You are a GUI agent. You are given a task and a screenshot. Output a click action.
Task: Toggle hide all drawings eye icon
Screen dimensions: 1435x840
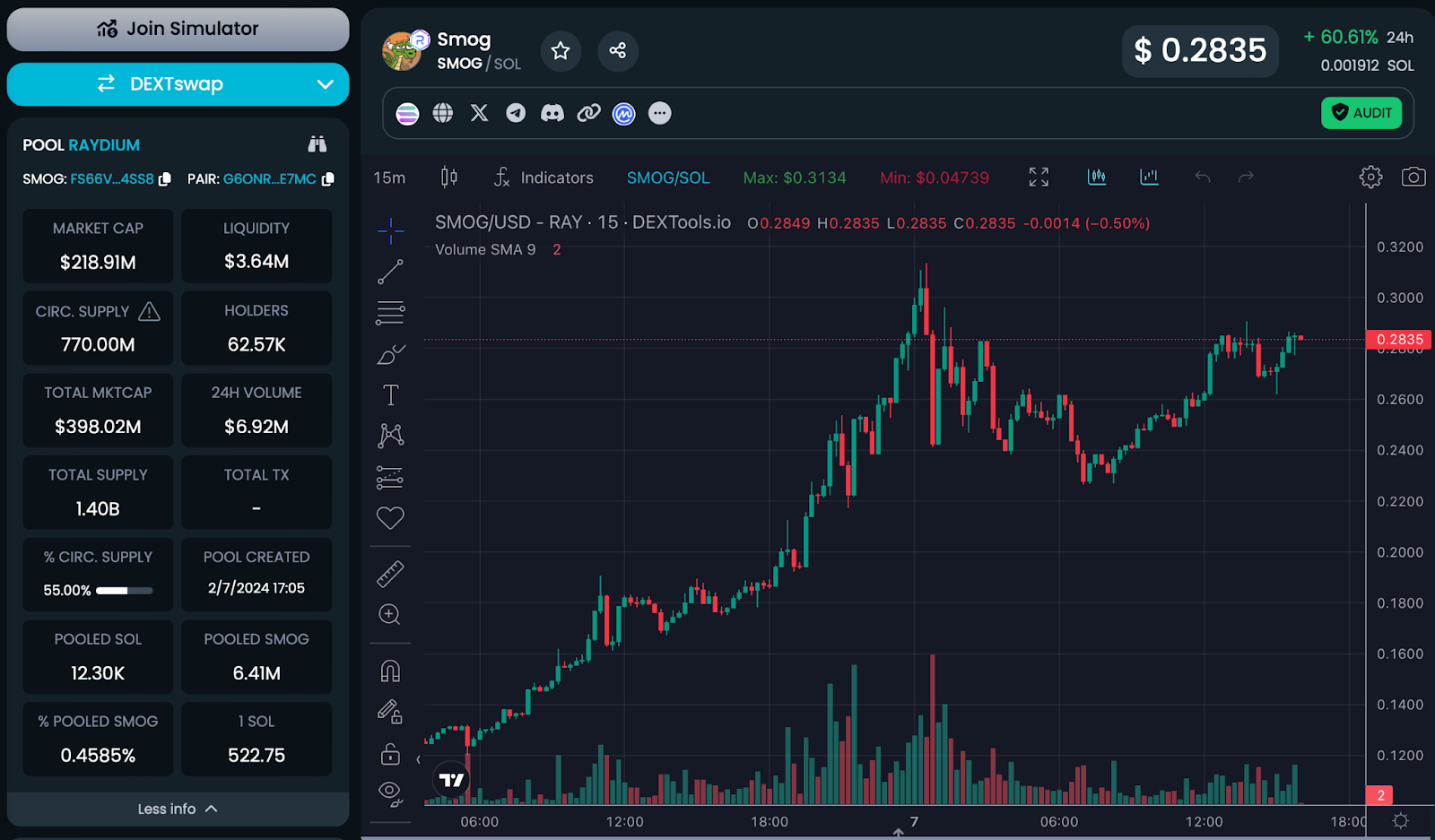[390, 792]
